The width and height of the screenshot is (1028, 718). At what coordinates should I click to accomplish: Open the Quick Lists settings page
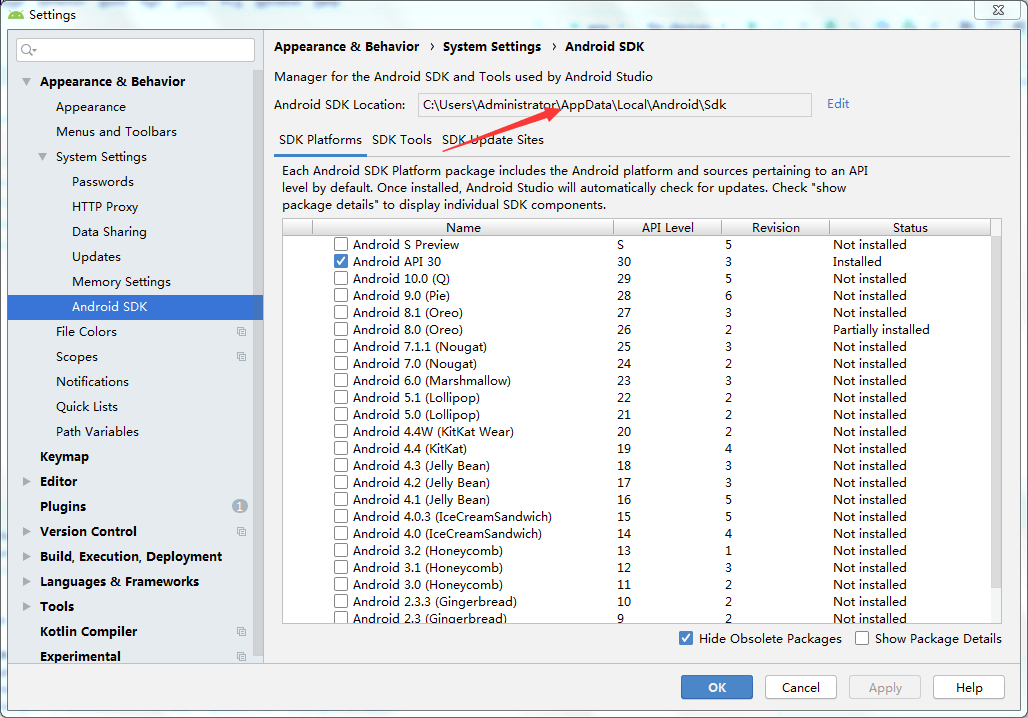87,407
